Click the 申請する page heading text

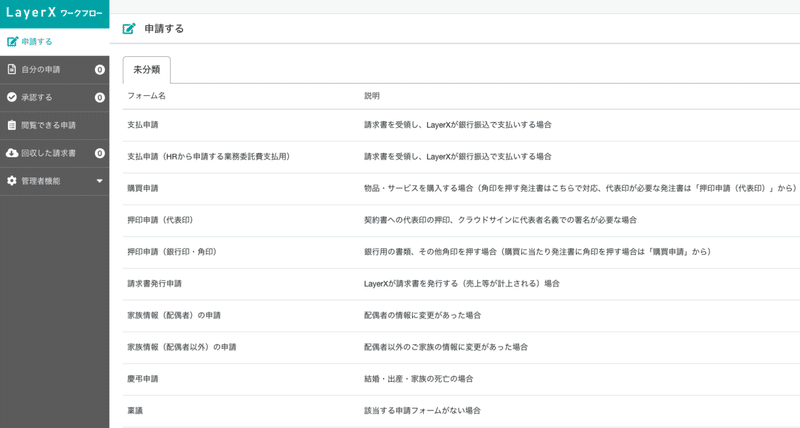click(x=164, y=29)
